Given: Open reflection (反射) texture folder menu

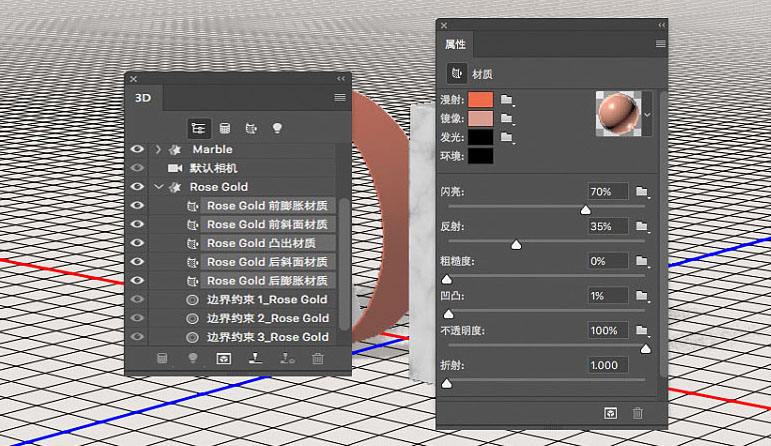Looking at the screenshot, I should point(642,226).
